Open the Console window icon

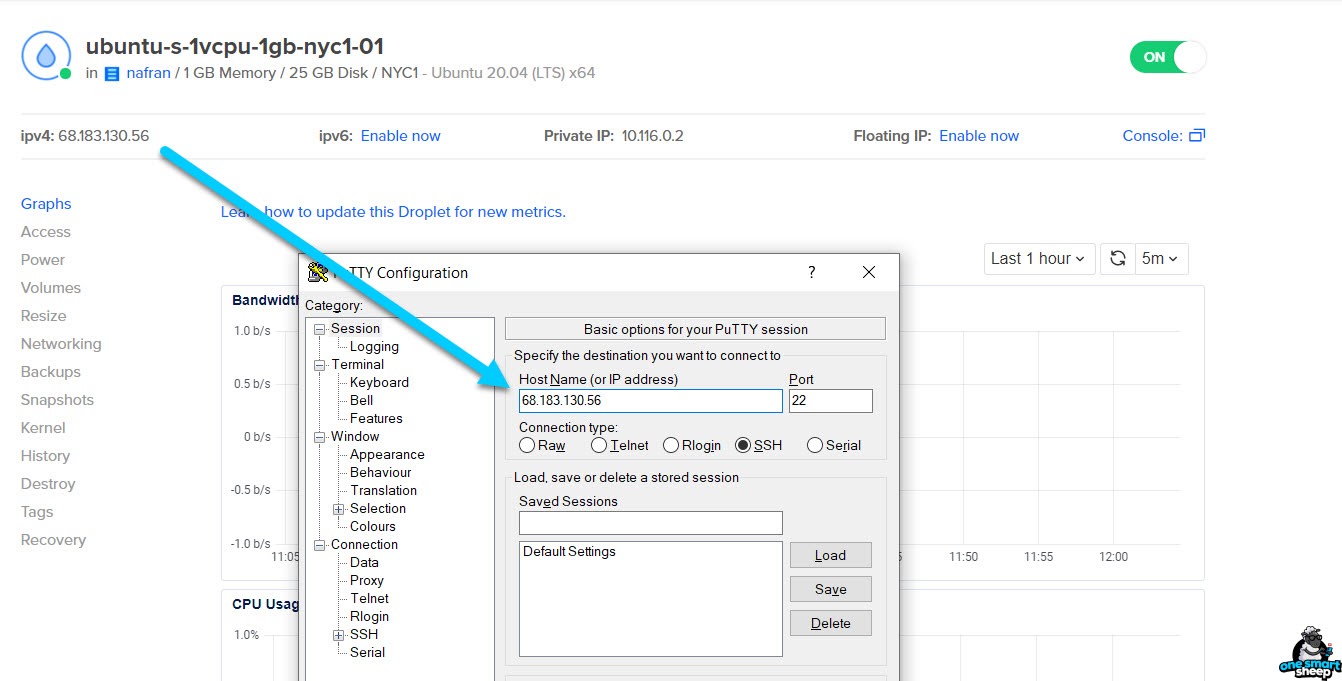[x=1197, y=136]
